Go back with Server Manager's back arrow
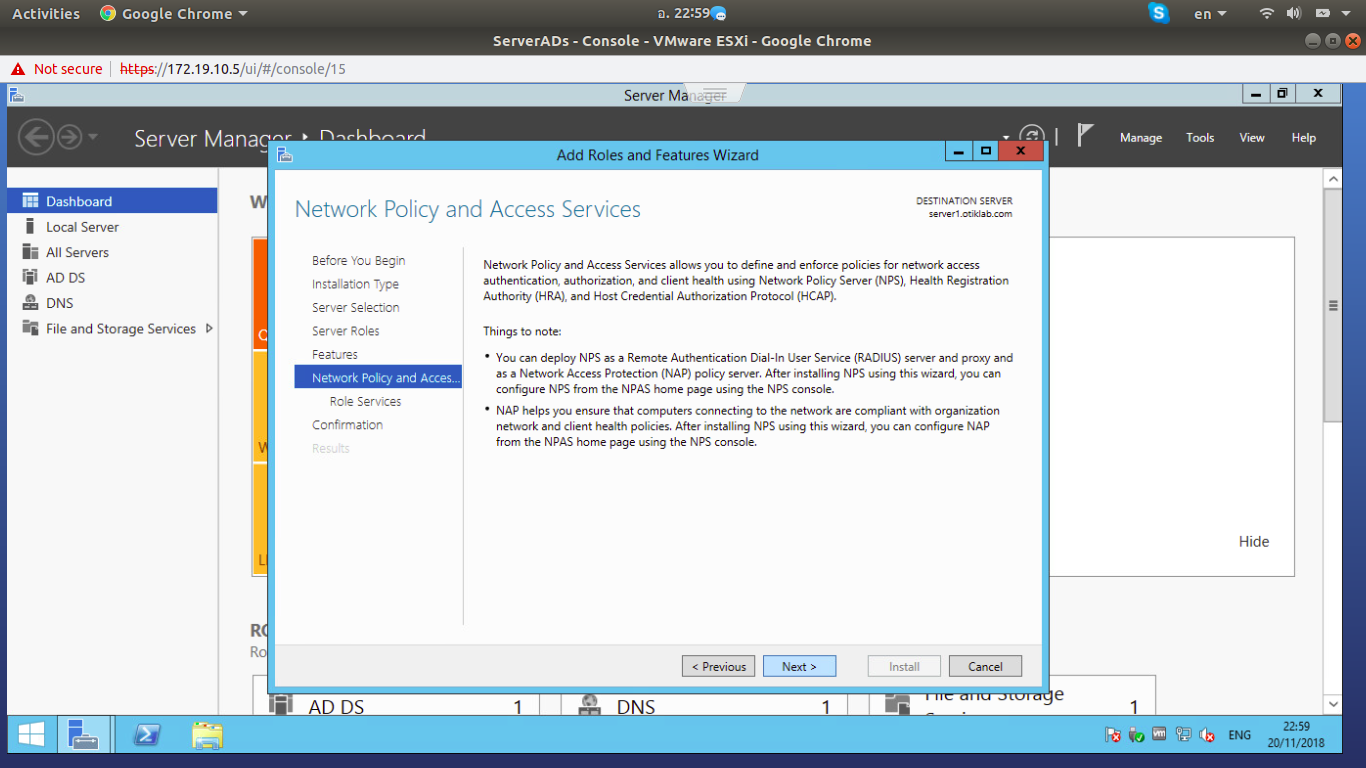Viewport: 1366px width, 768px height. coord(36,137)
